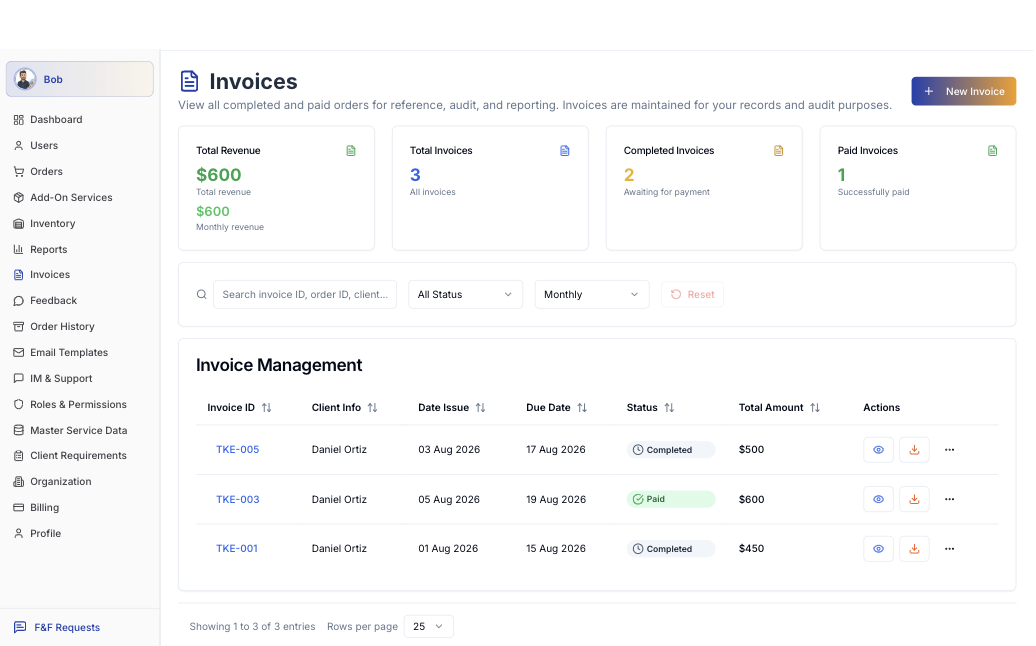Open the All Status filter dropdown
This screenshot has height=646, width=1036.
pyautogui.click(x=465, y=295)
